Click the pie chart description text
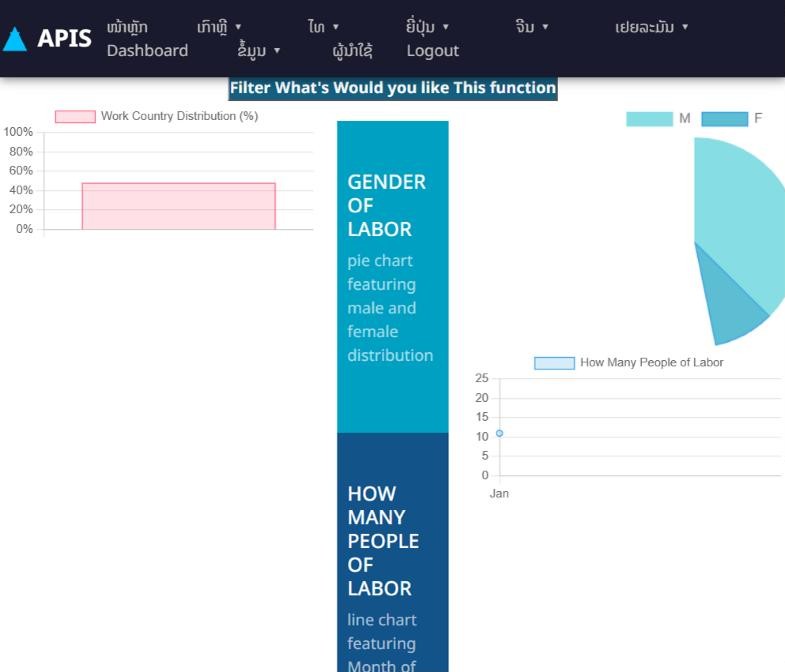Viewport: 785px width, 672px height. [x=390, y=308]
